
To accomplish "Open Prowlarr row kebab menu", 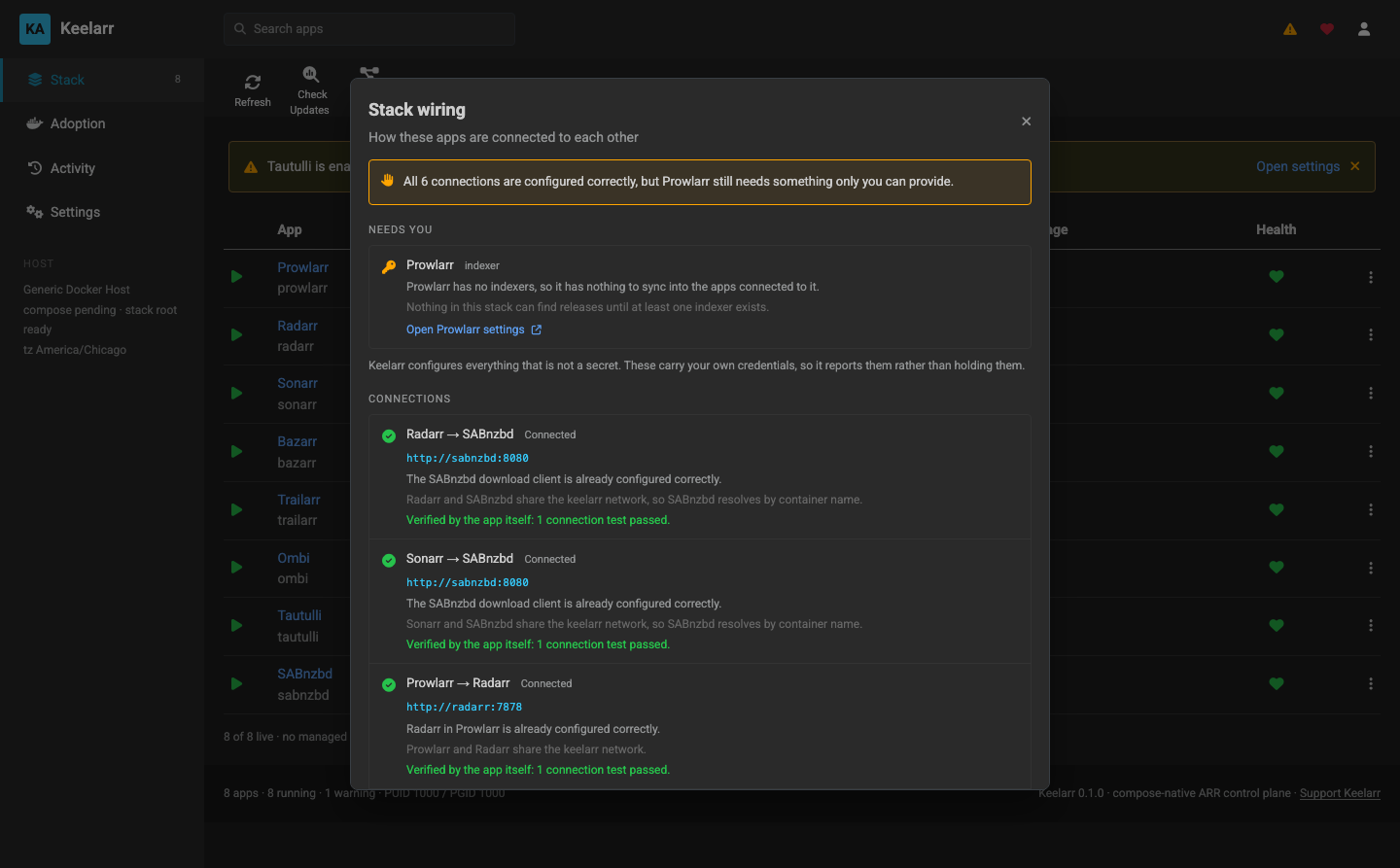I will (x=1371, y=277).
